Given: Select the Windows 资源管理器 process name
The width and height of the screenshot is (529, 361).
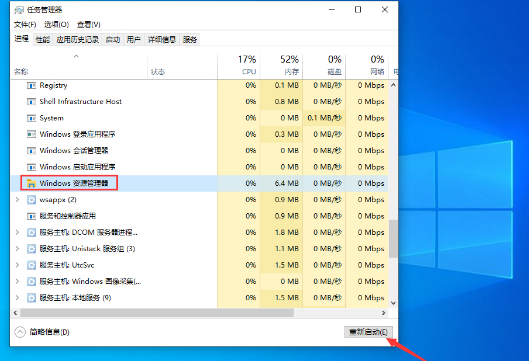Looking at the screenshot, I should pos(74,183).
